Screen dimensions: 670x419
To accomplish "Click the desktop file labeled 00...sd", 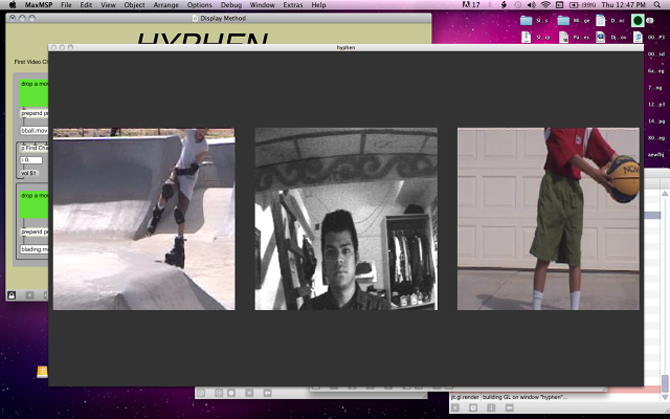I will 656,54.
